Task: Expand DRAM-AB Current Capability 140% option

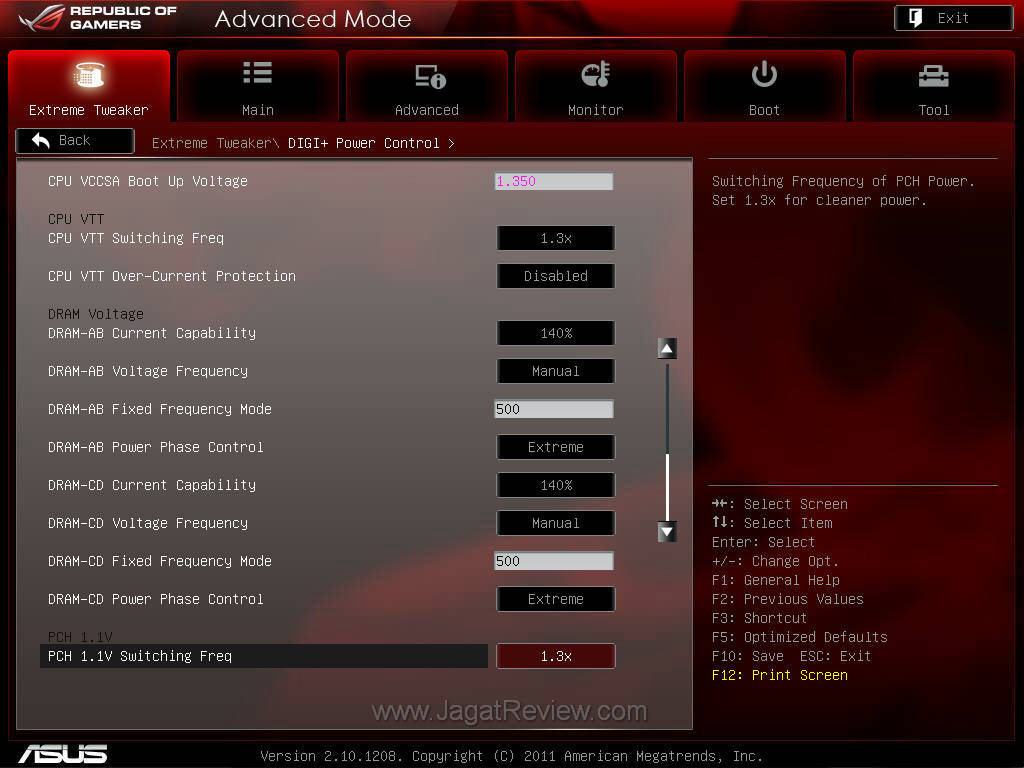Action: (x=555, y=333)
